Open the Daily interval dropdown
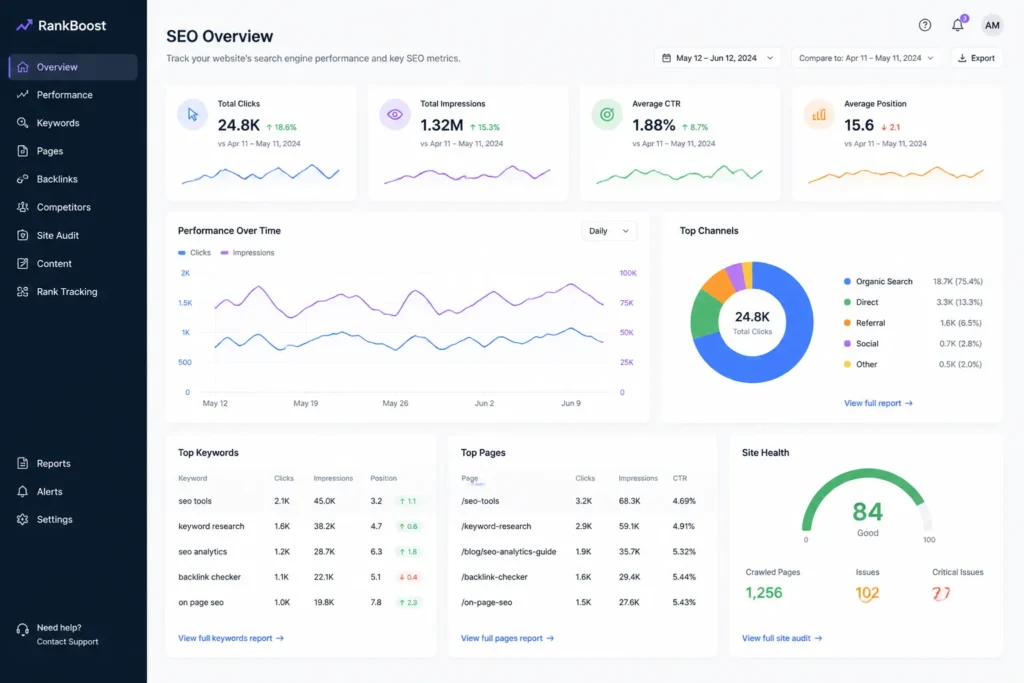This screenshot has height=683, width=1024. (x=609, y=230)
